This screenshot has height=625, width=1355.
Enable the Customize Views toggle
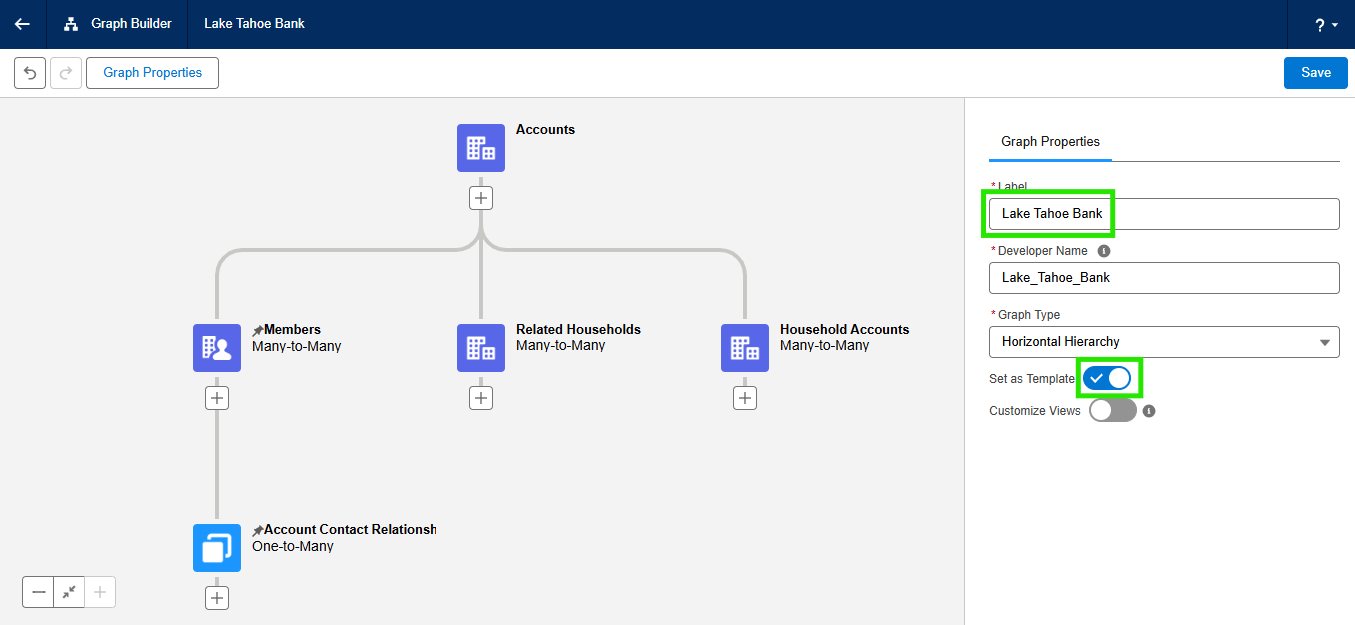coord(1112,410)
